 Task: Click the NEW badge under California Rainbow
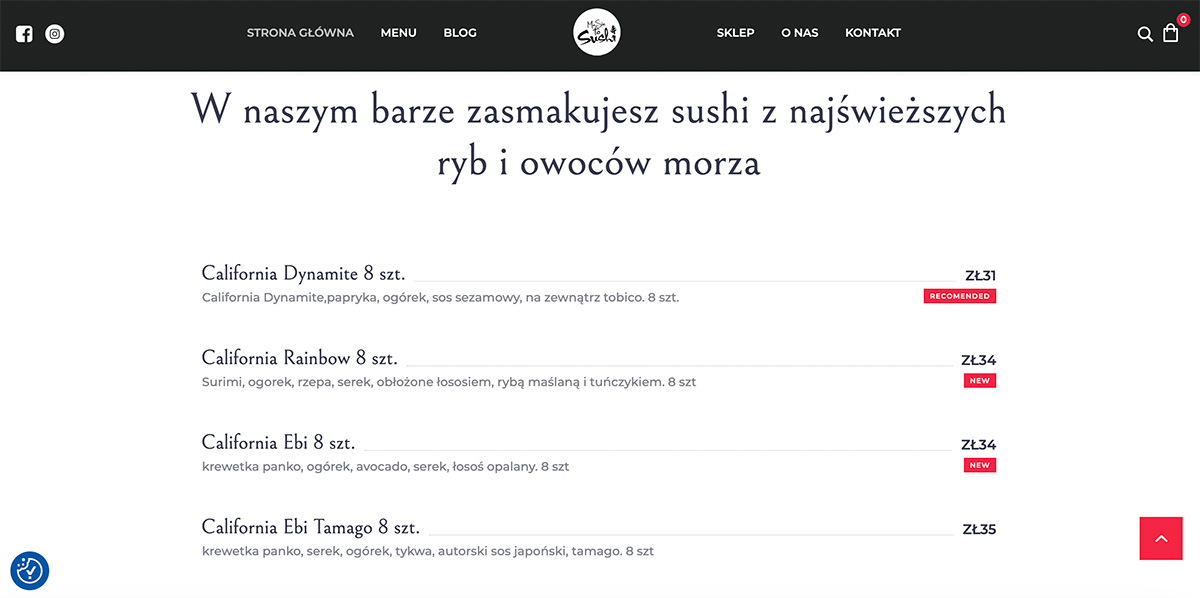tap(980, 381)
